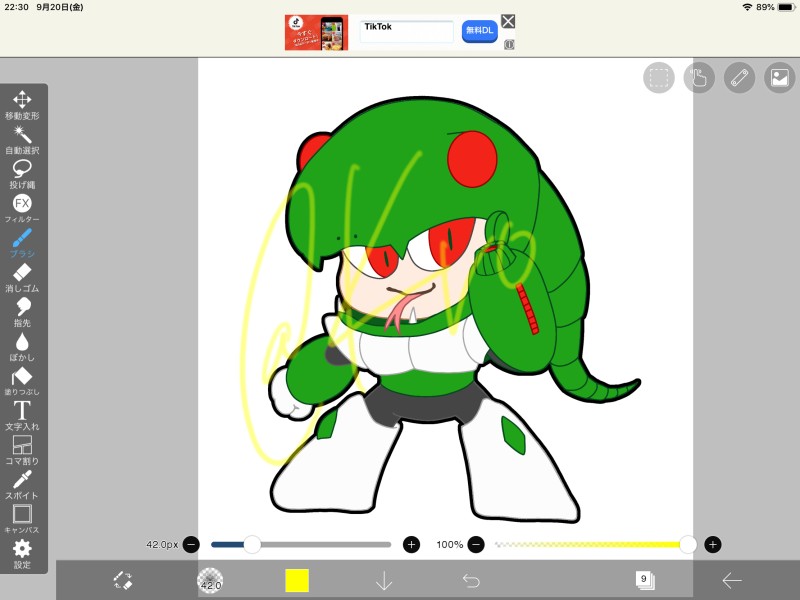Click the 無料DL button in ad

click(x=480, y=31)
